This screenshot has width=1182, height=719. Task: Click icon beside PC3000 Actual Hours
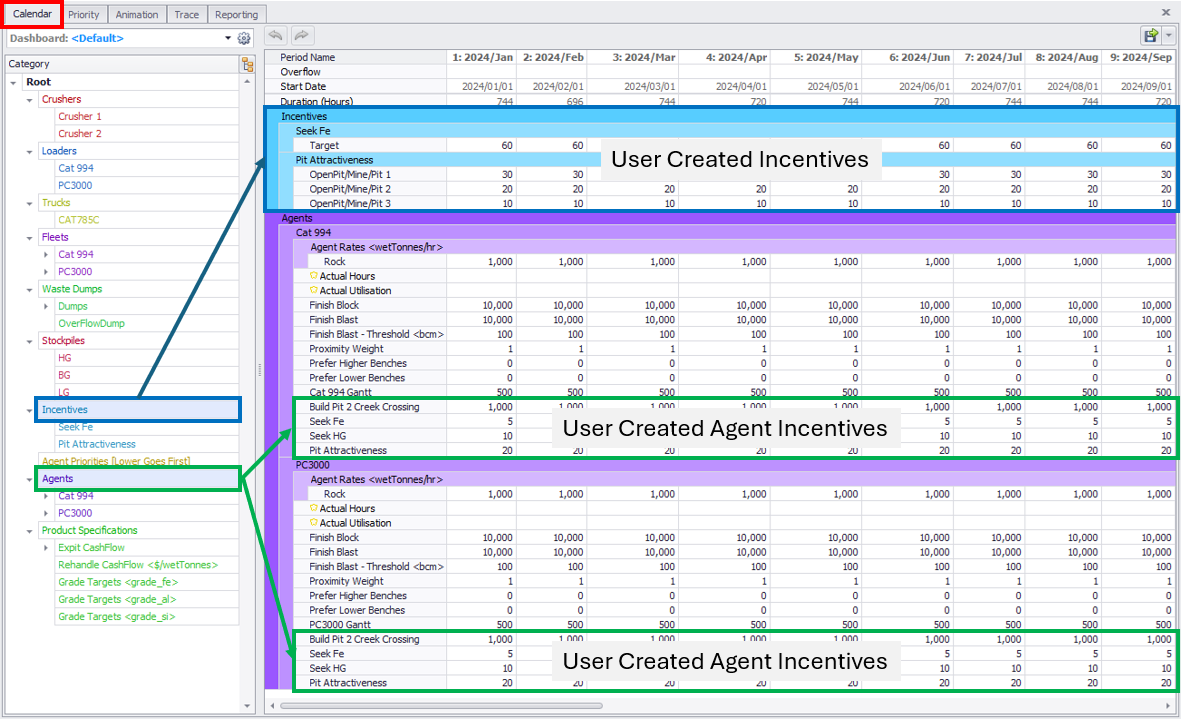click(x=313, y=508)
